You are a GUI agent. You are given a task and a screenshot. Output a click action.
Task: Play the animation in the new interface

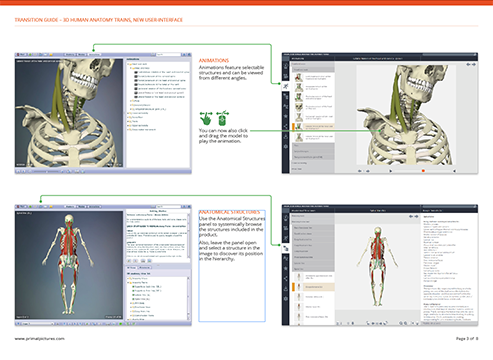(390, 171)
